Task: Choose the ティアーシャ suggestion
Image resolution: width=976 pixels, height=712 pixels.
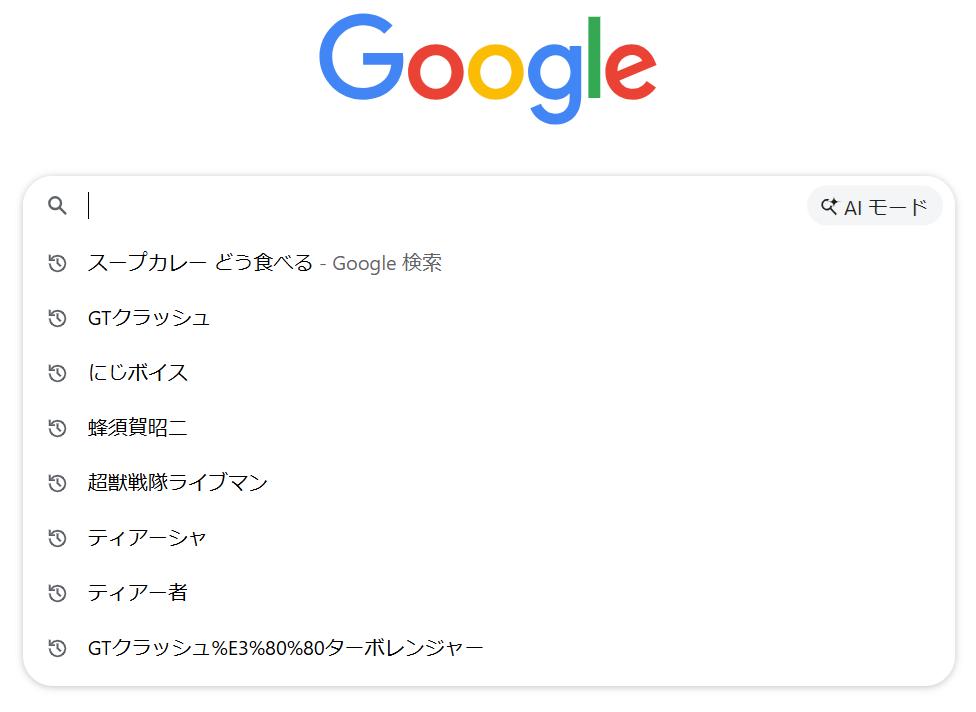Action: 147,538
